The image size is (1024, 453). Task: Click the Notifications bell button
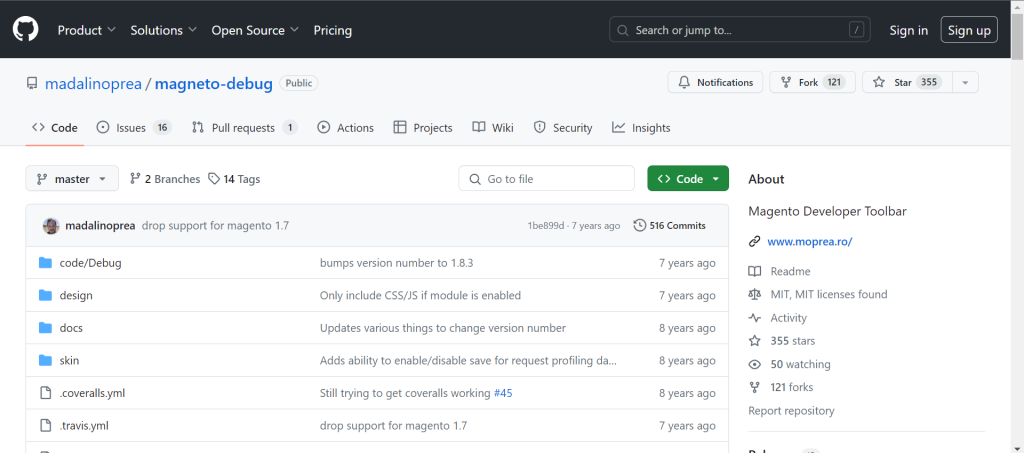[x=715, y=82]
